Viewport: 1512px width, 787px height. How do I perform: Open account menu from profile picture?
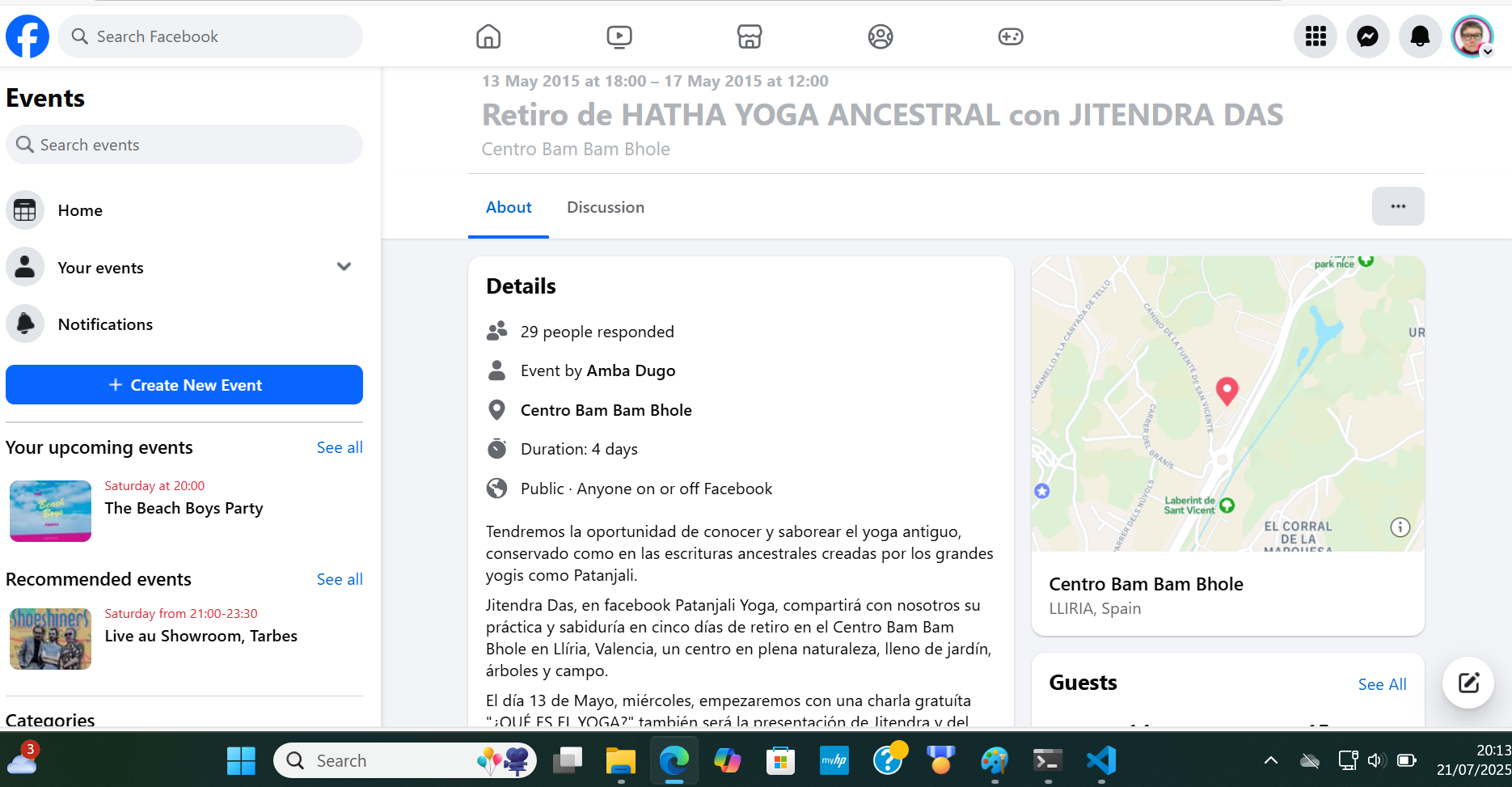(1472, 36)
